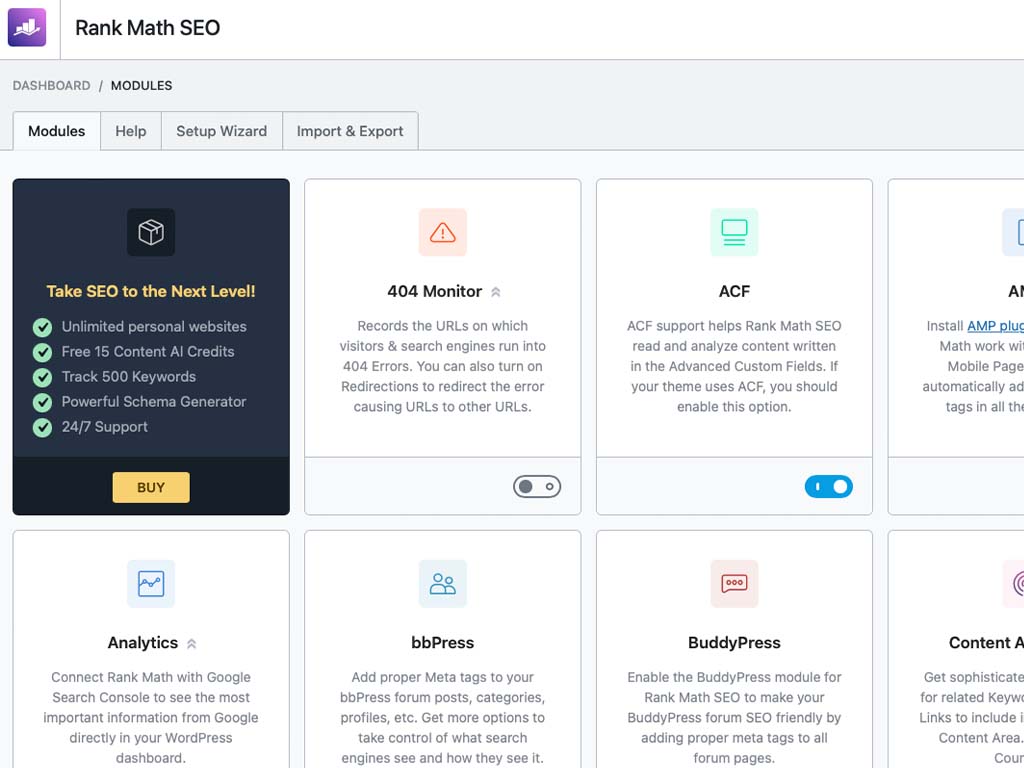
Task: Click the ACF monitor icon
Action: 734,232
